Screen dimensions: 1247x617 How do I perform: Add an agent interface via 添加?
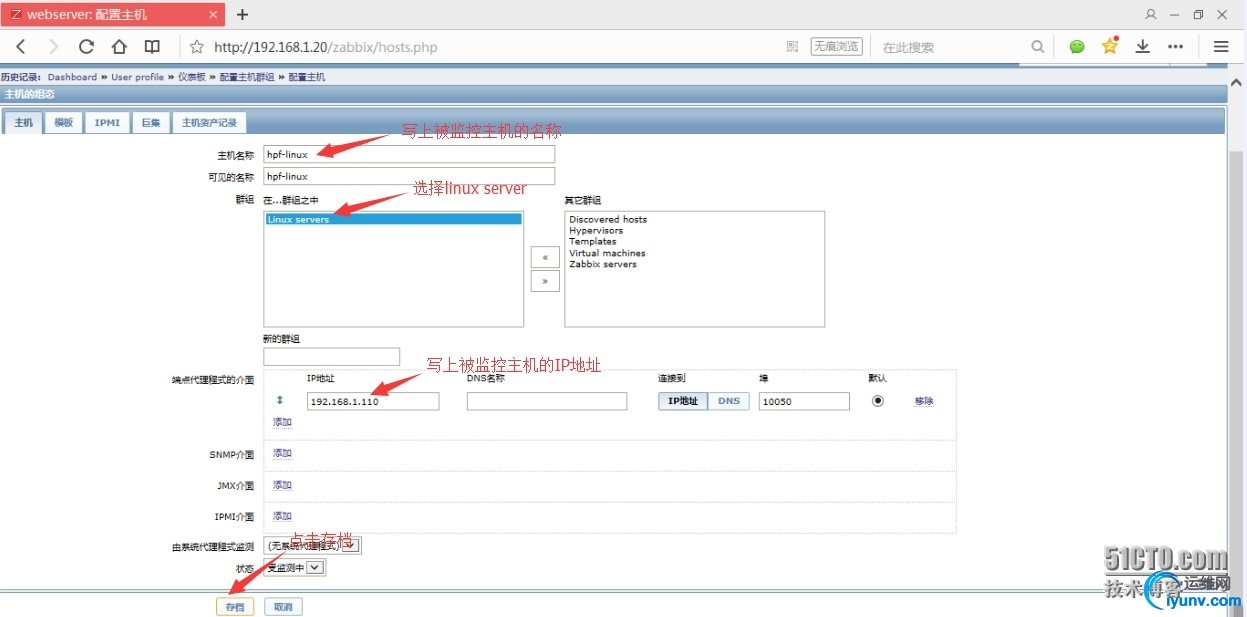(x=282, y=422)
